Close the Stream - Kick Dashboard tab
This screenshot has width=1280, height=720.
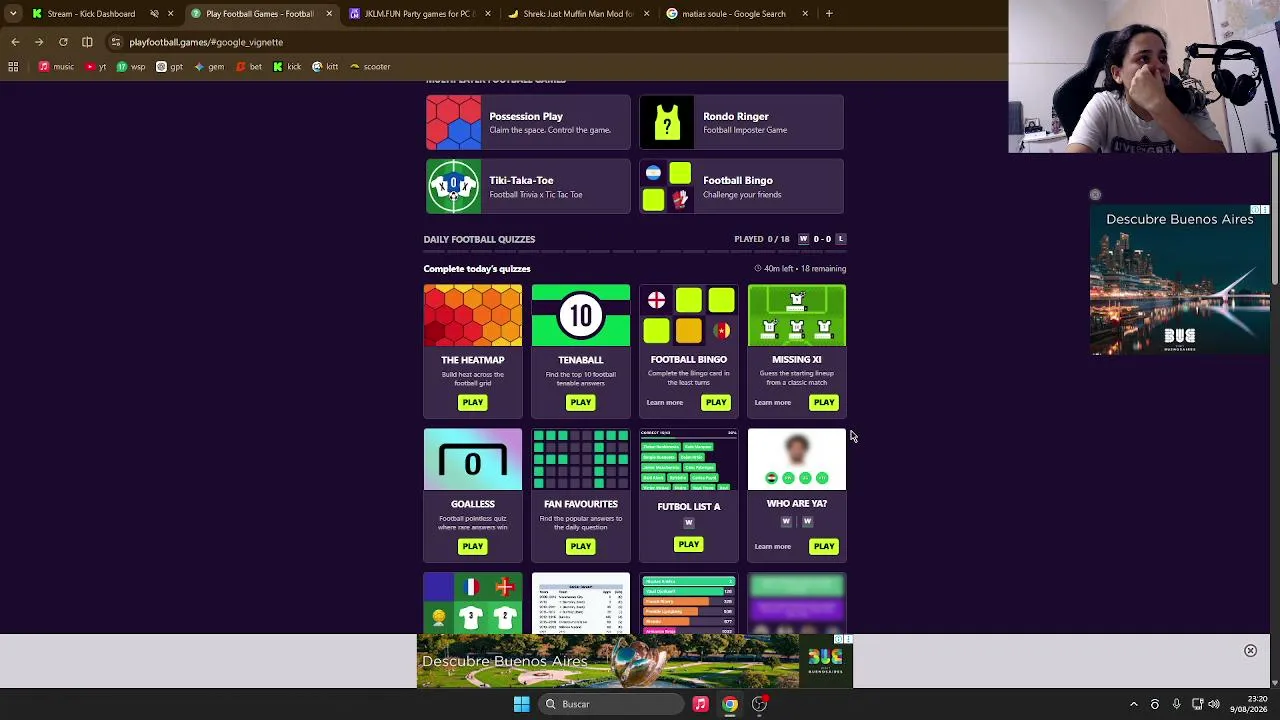point(170,14)
